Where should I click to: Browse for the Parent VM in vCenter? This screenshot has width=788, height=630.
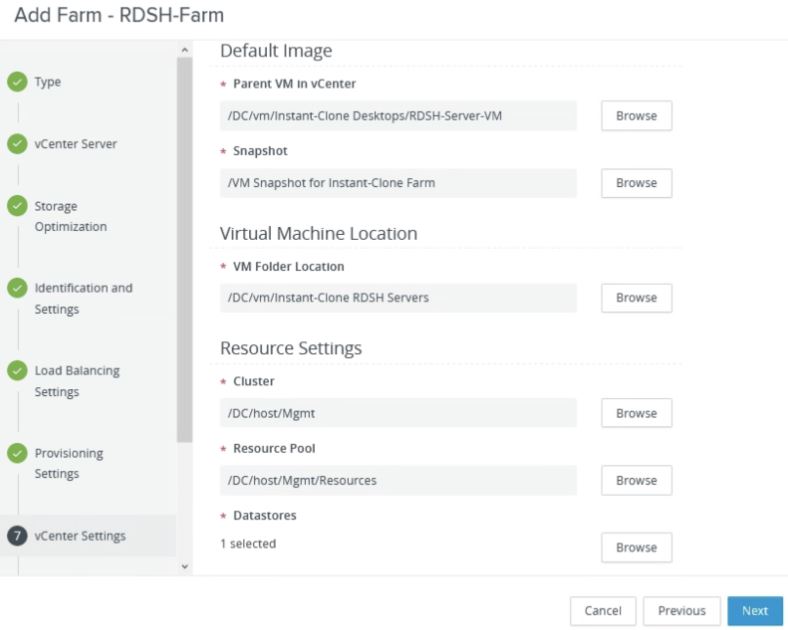[636, 116]
